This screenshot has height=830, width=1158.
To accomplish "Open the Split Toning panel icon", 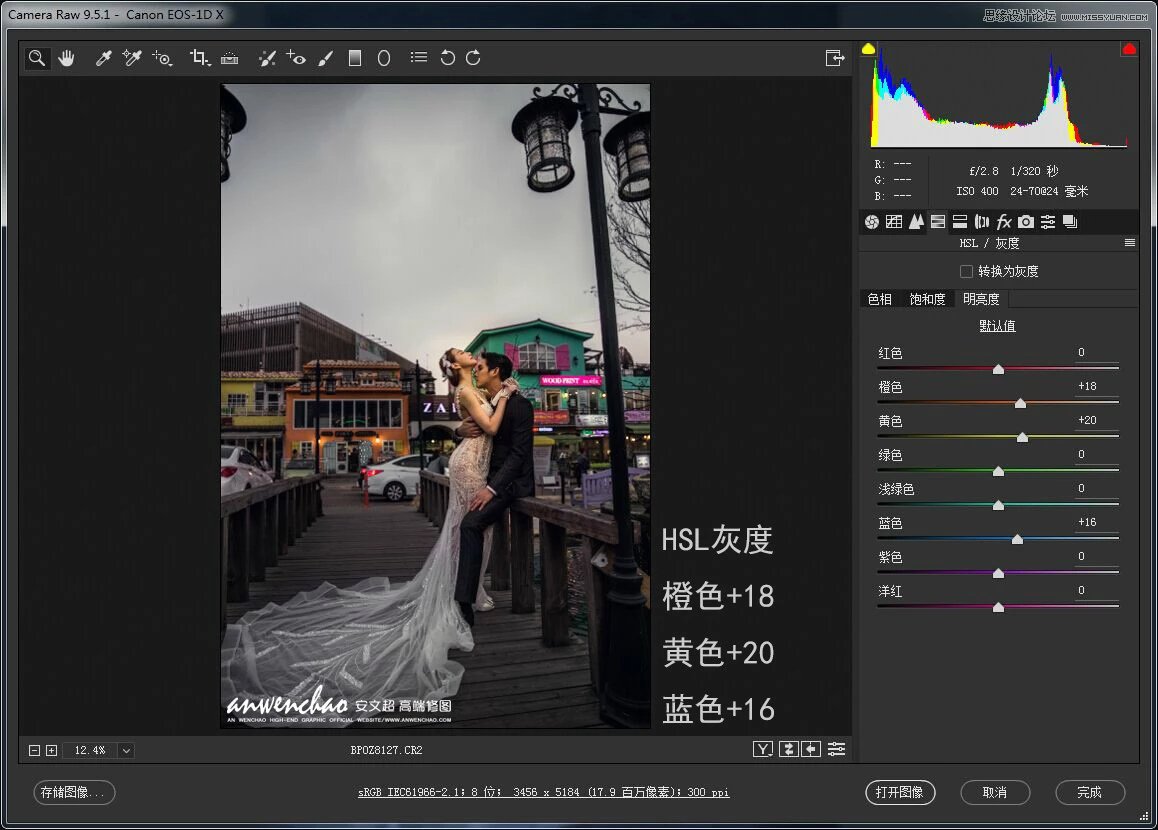I will click(x=960, y=222).
